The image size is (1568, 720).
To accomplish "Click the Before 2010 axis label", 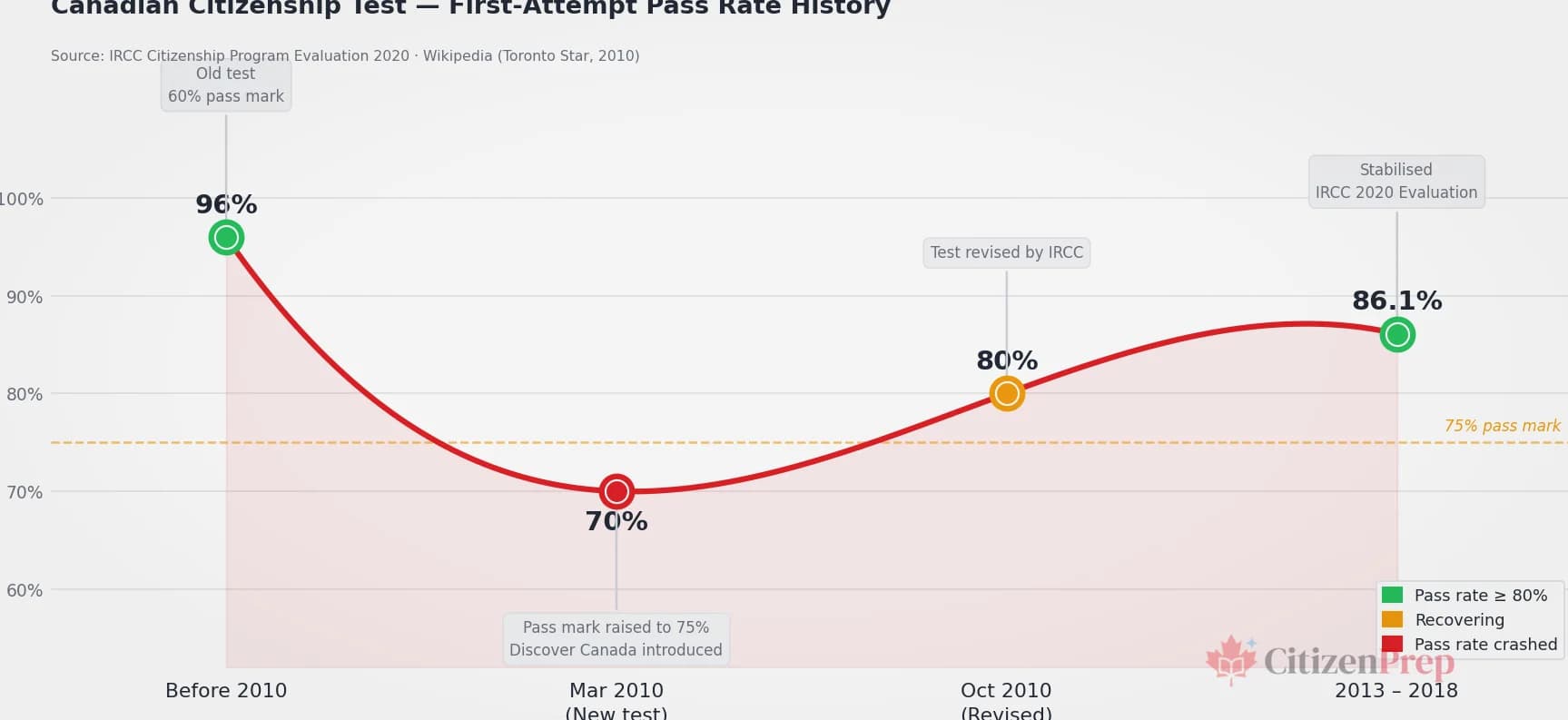I will [x=226, y=691].
